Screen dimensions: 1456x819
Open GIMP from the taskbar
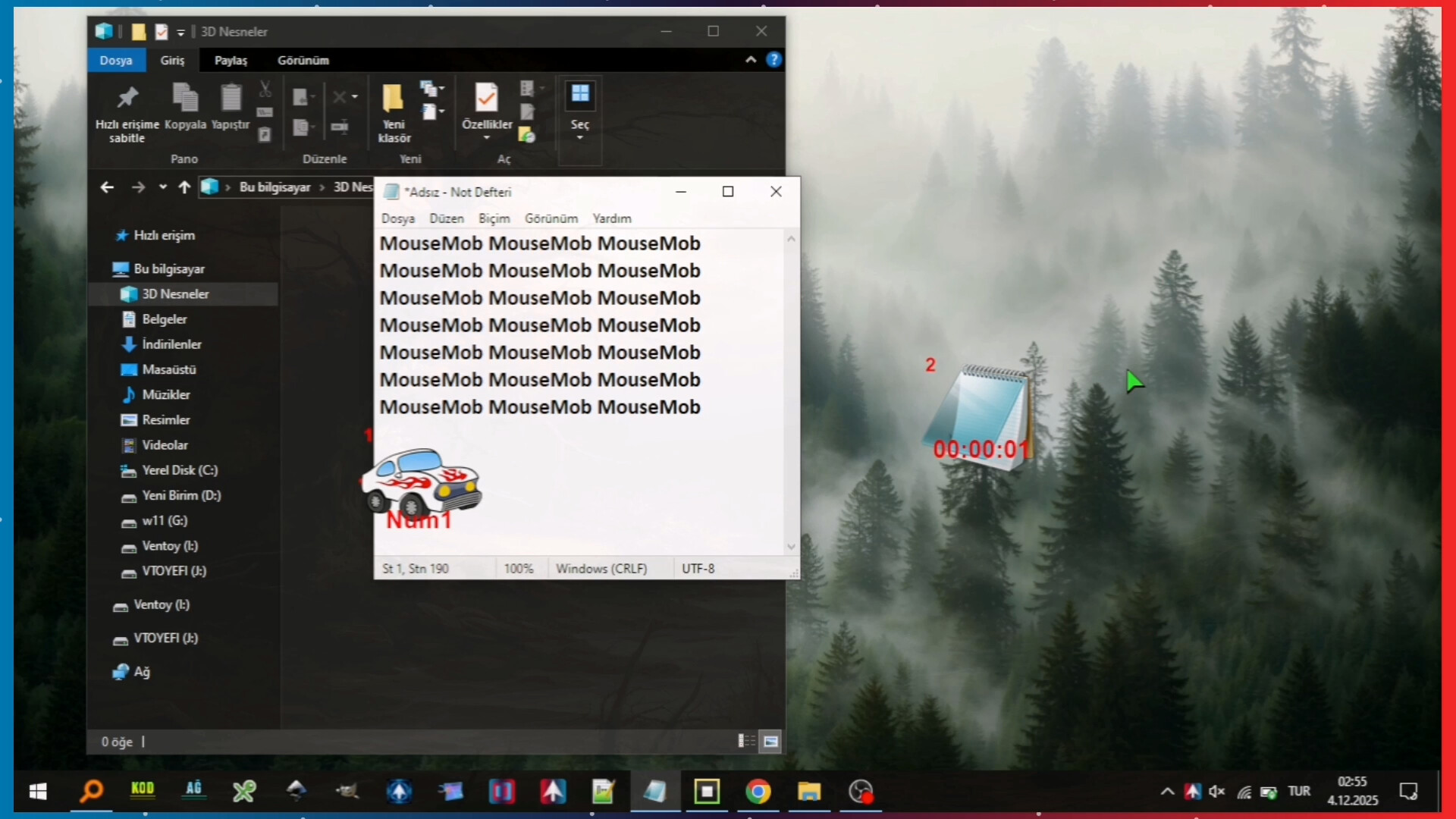click(x=347, y=792)
